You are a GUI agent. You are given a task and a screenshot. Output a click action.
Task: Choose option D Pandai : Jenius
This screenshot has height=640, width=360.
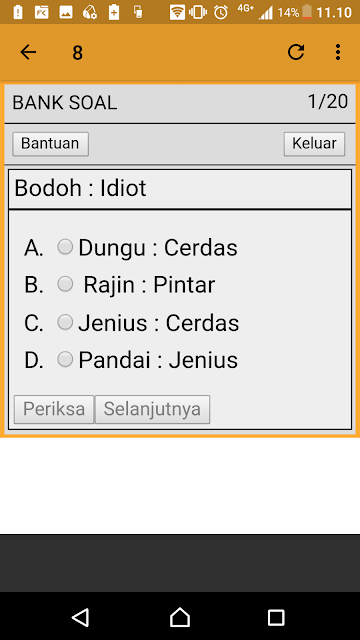coord(65,359)
